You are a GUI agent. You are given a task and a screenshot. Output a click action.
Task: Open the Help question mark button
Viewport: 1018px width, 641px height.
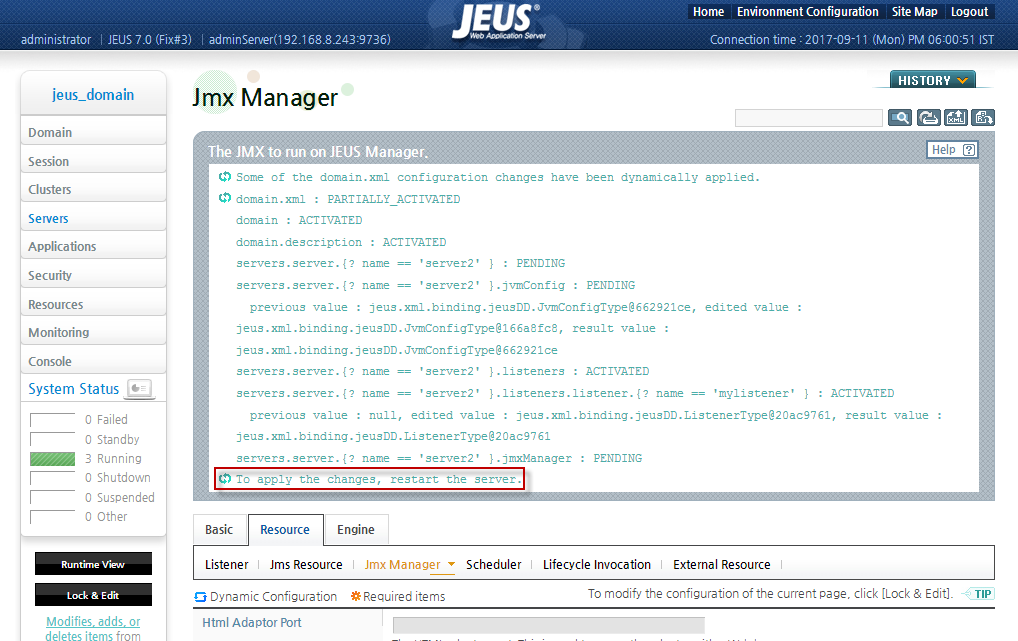[x=952, y=150]
